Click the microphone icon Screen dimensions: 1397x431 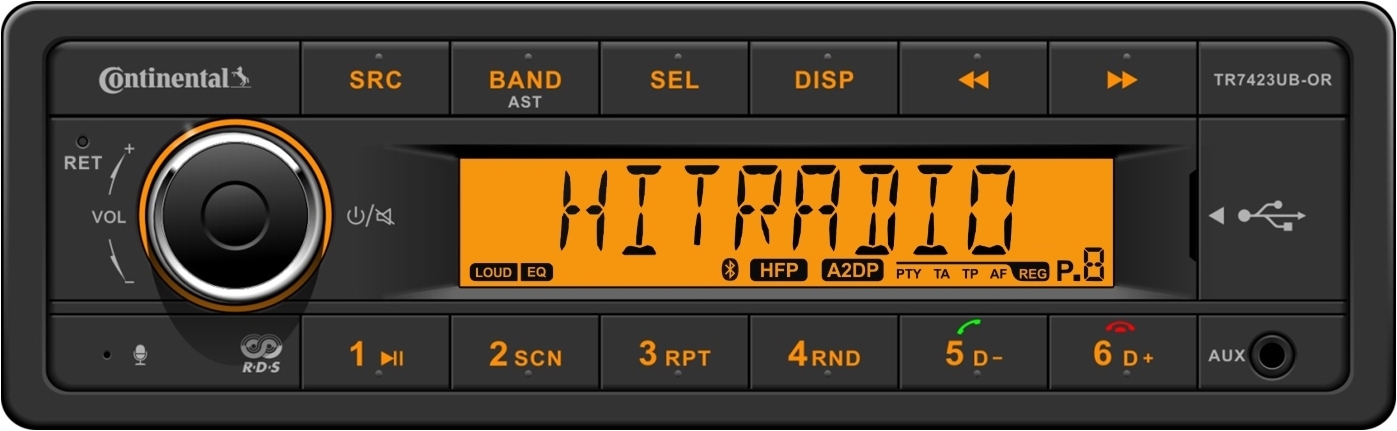(141, 354)
